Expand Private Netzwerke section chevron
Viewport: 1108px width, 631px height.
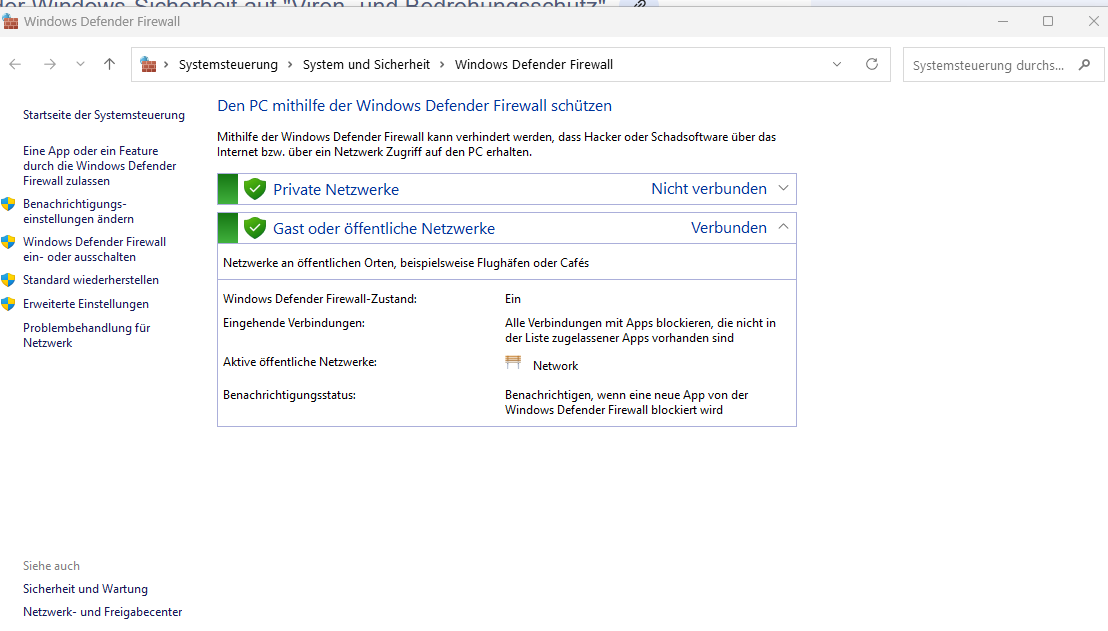pos(783,189)
